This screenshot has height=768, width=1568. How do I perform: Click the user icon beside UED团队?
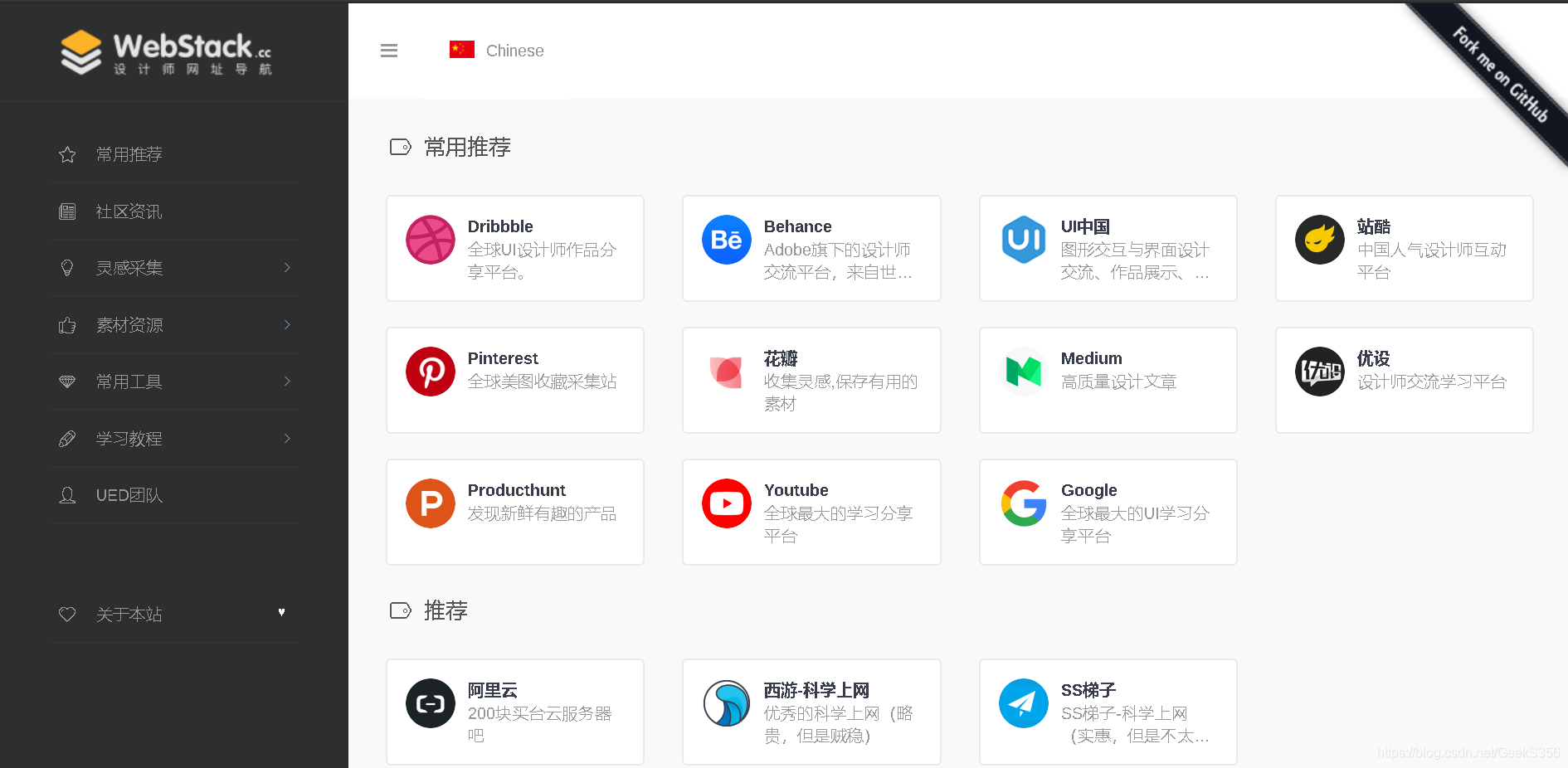click(x=67, y=495)
